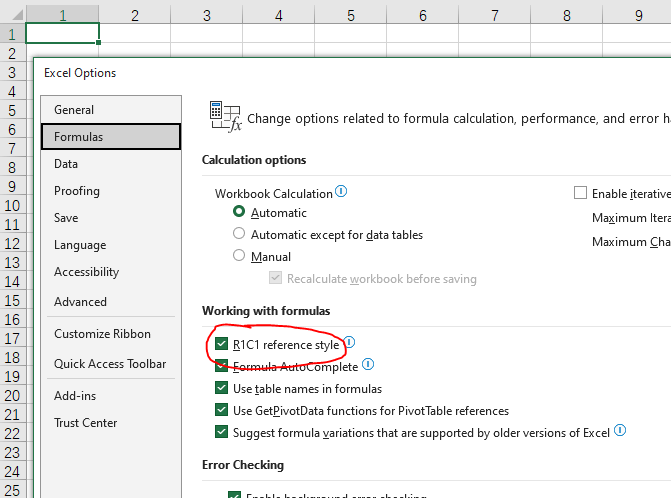The width and height of the screenshot is (671, 498).
Task: Select row header 10
Action: [12, 205]
